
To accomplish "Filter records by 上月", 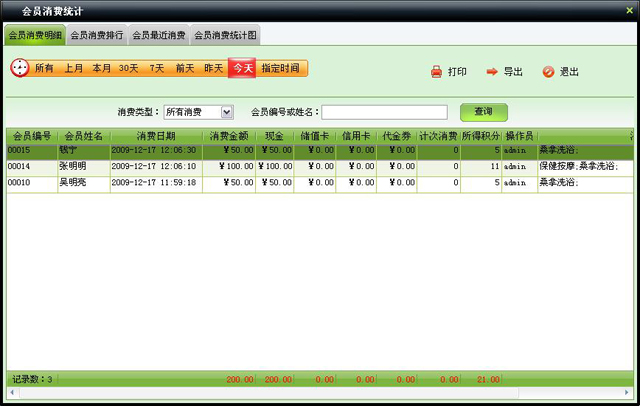I will pos(74,69).
